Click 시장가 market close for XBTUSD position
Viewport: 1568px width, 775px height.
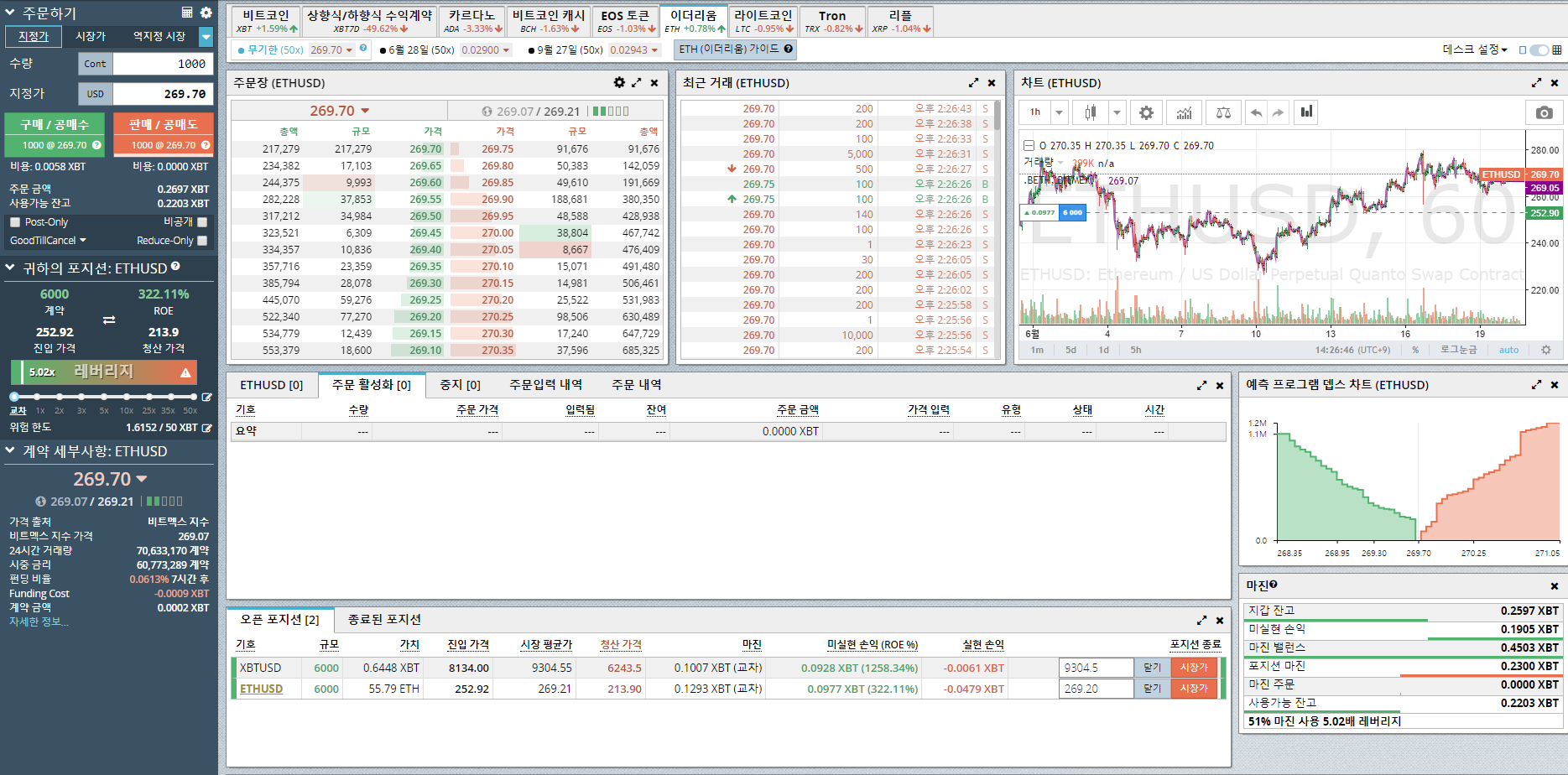point(1193,668)
